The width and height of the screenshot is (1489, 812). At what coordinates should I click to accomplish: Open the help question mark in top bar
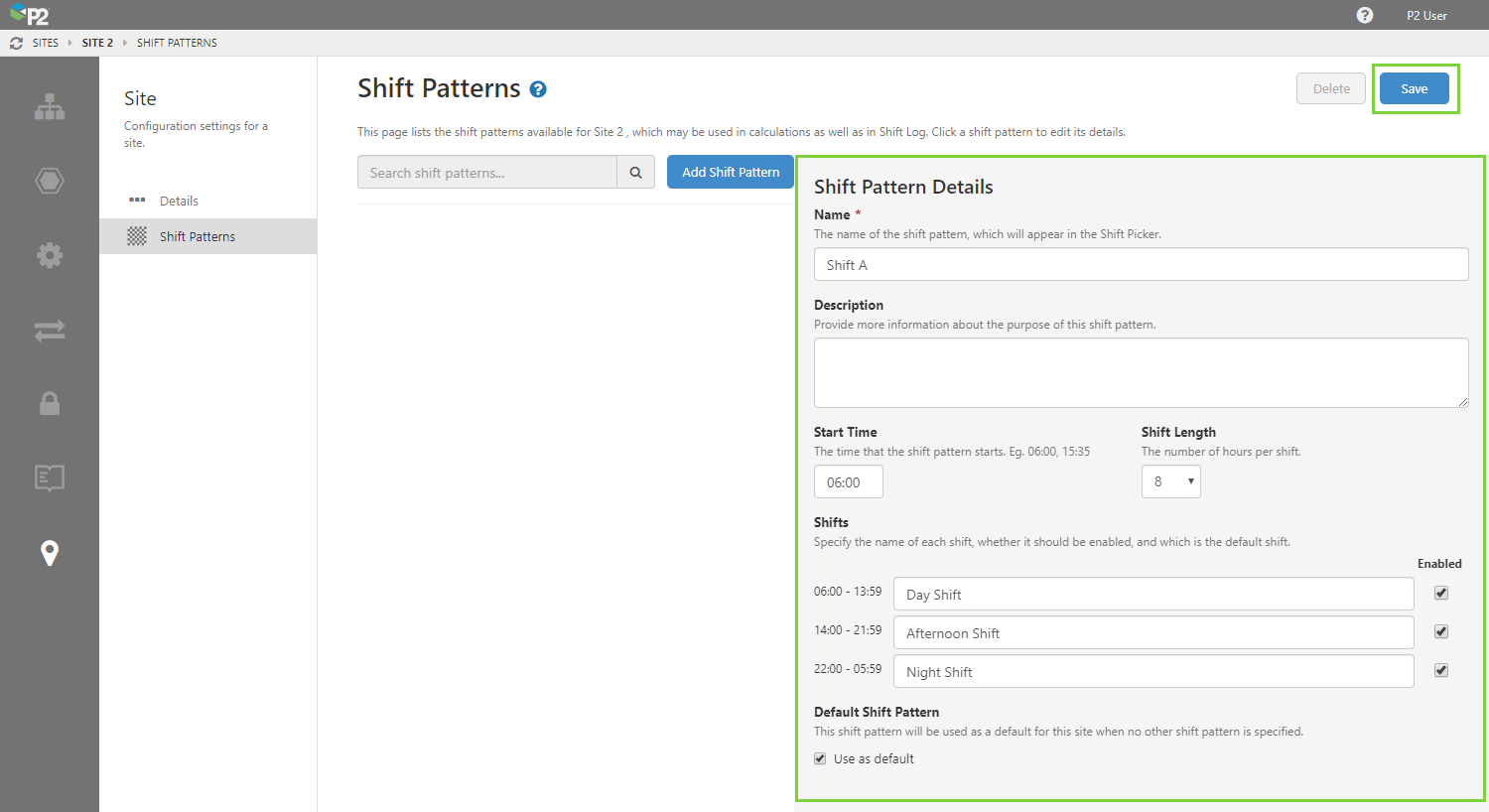point(1365,15)
